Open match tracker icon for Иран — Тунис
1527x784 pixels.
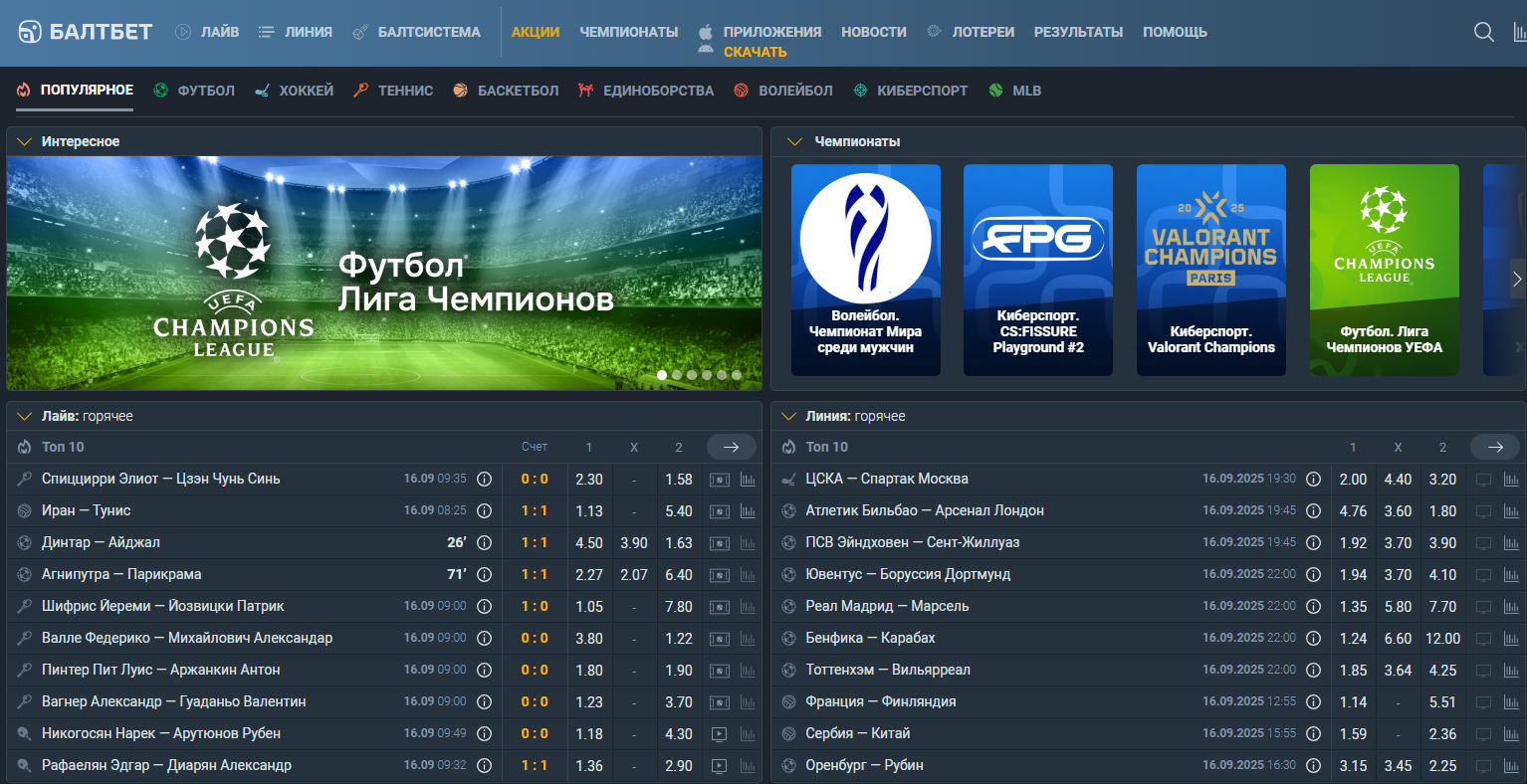point(719,511)
